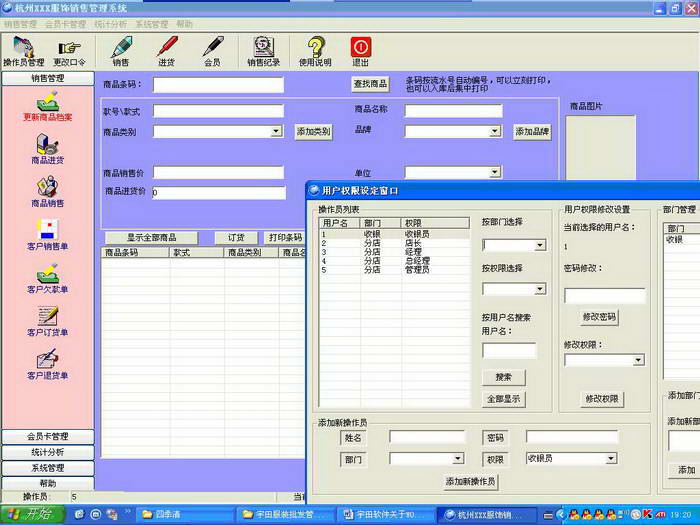
Task: Open the 统计分析 sidebar tab
Action: tap(48, 452)
